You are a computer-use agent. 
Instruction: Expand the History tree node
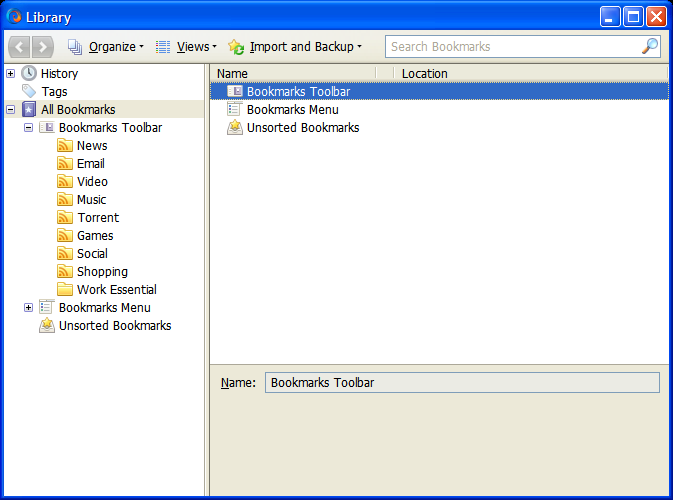pos(11,73)
